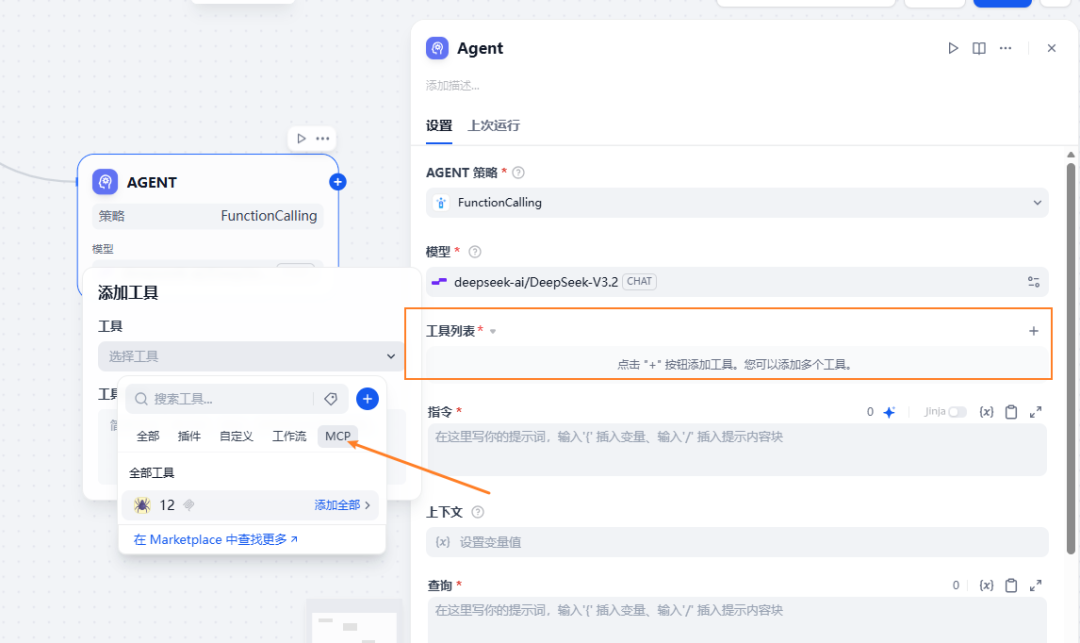Image resolution: width=1080 pixels, height=643 pixels.
Task: Select the AGENT node icon on canvas
Action: pyautogui.click(x=105, y=182)
